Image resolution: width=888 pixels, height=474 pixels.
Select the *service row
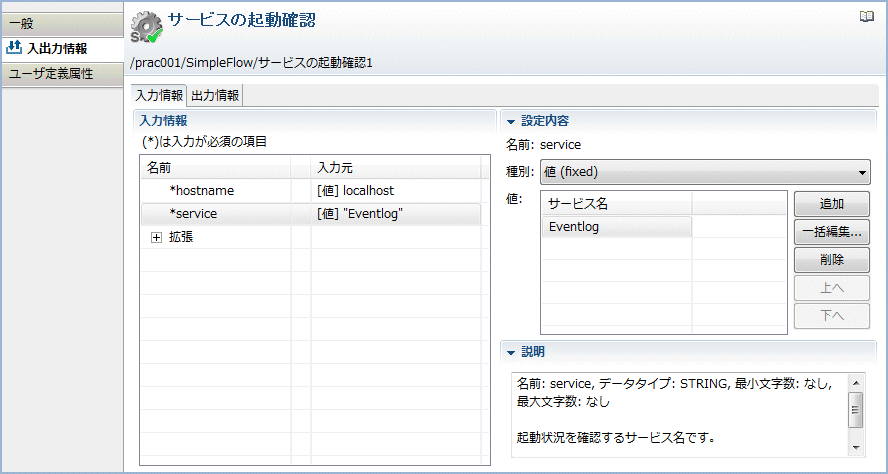point(310,214)
